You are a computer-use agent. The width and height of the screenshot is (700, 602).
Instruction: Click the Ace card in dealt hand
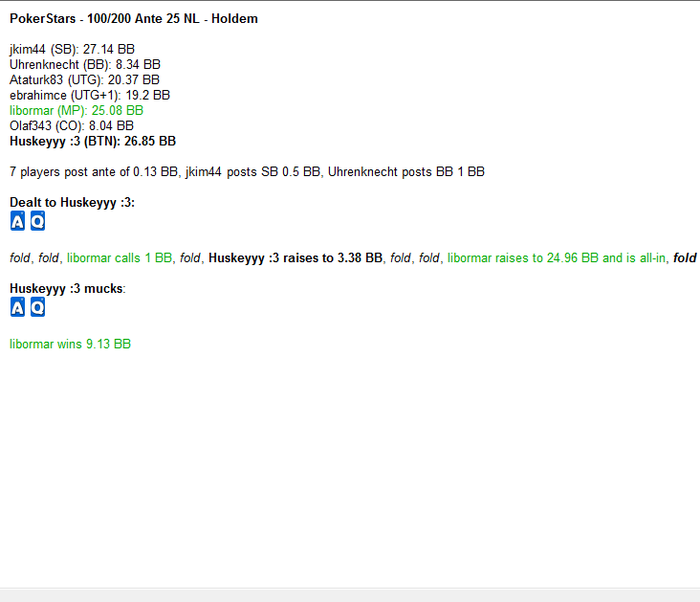point(17,221)
